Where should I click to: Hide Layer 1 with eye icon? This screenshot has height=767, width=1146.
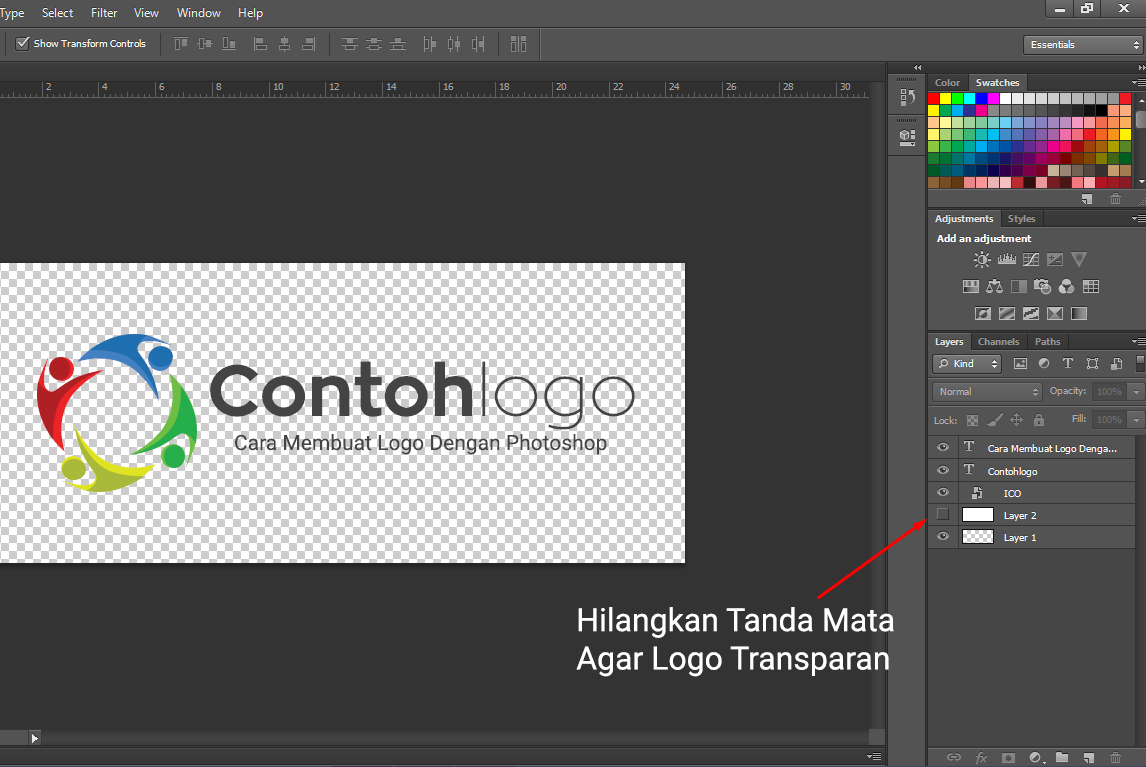(943, 536)
